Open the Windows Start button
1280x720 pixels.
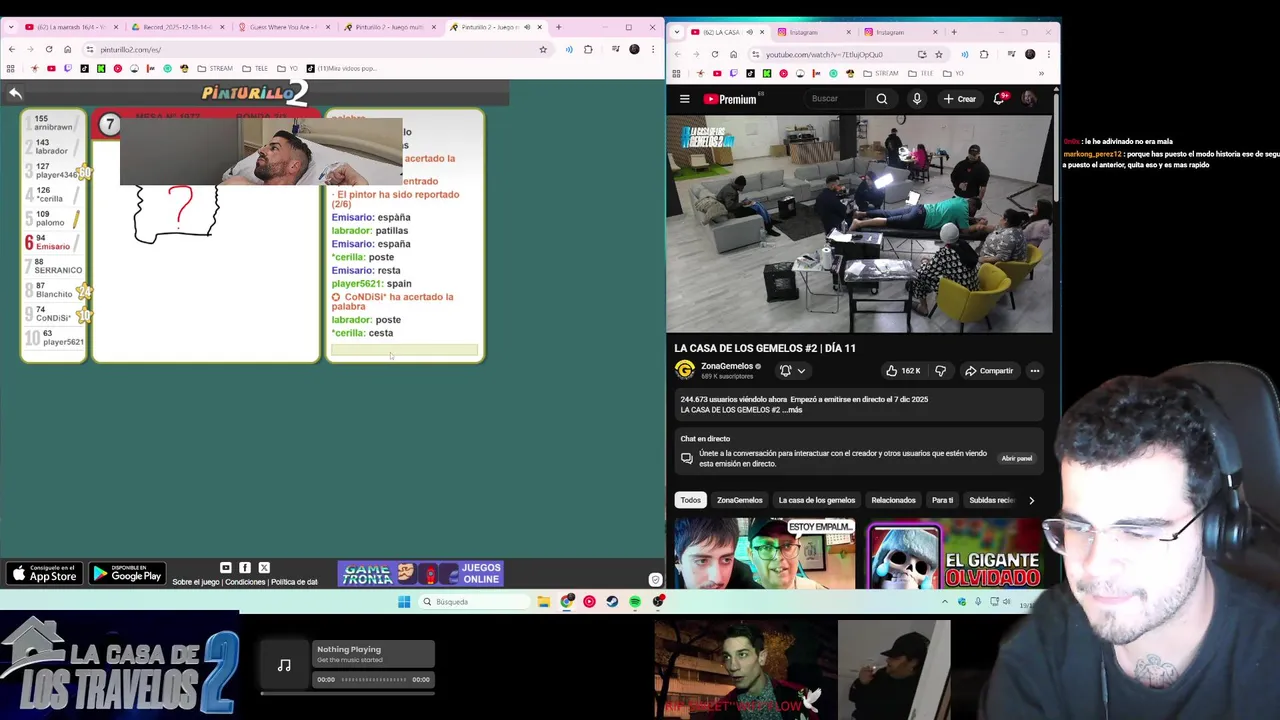(x=404, y=602)
